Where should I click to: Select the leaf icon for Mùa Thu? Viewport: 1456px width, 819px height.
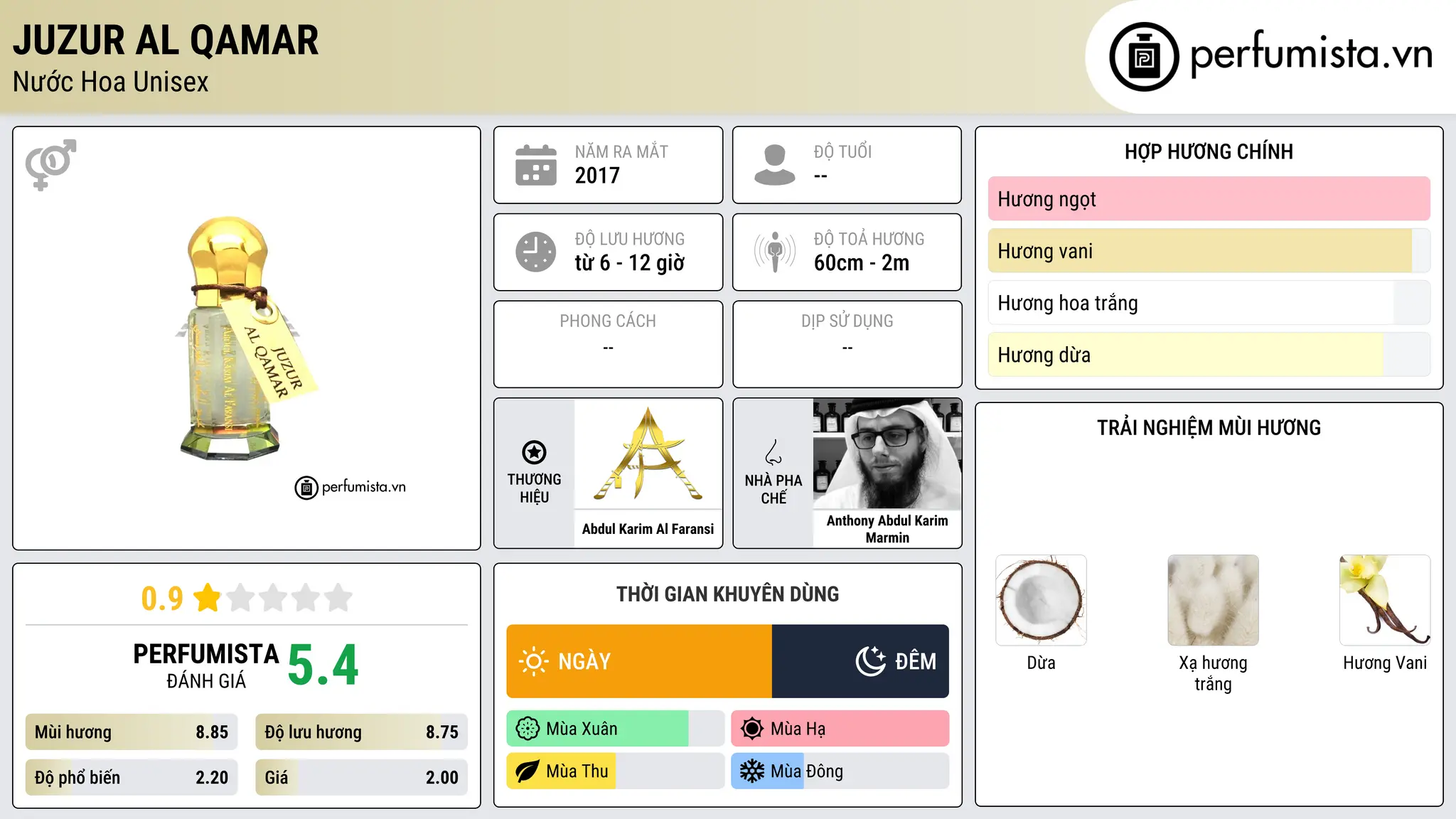tap(528, 771)
